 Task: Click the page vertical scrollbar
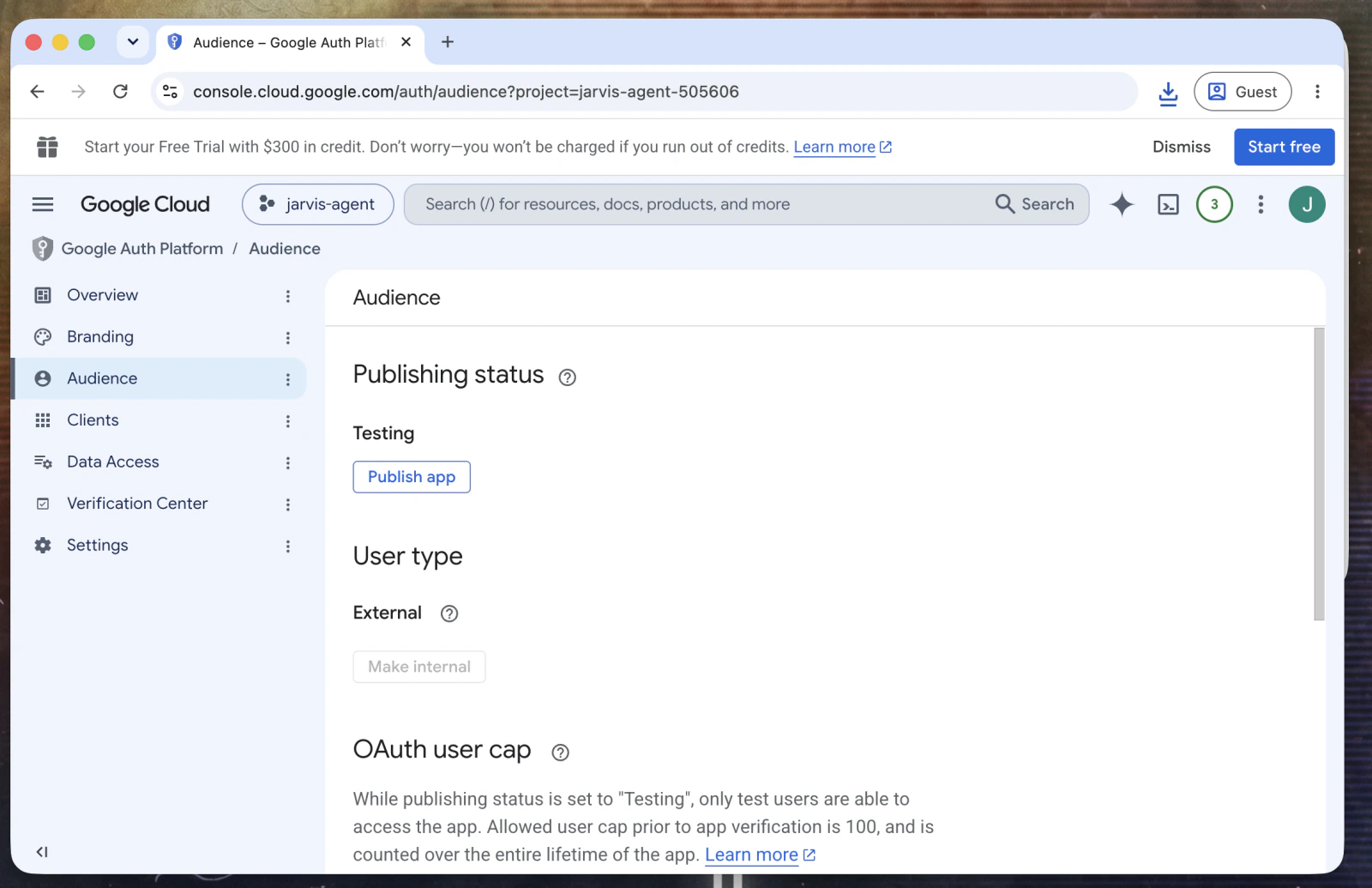[1319, 474]
